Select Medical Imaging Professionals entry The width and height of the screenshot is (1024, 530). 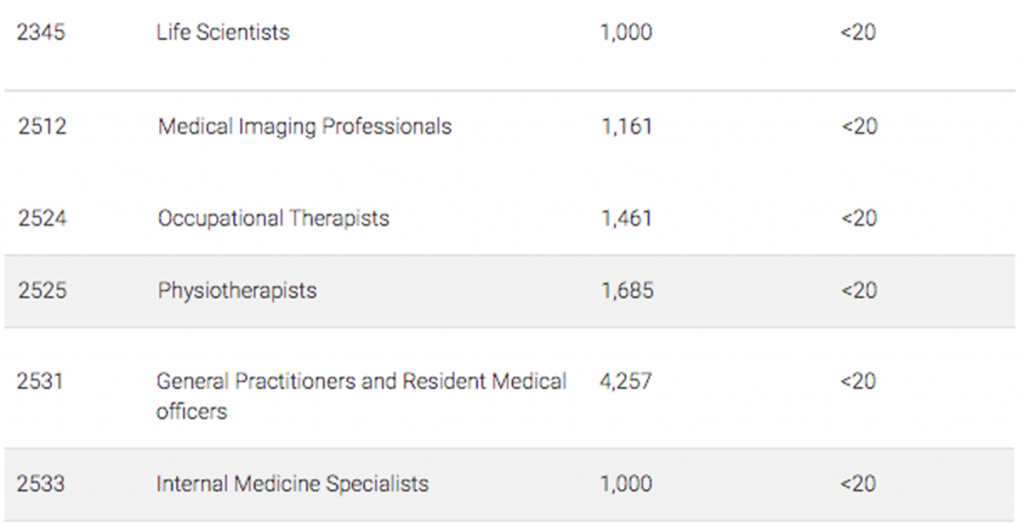304,127
